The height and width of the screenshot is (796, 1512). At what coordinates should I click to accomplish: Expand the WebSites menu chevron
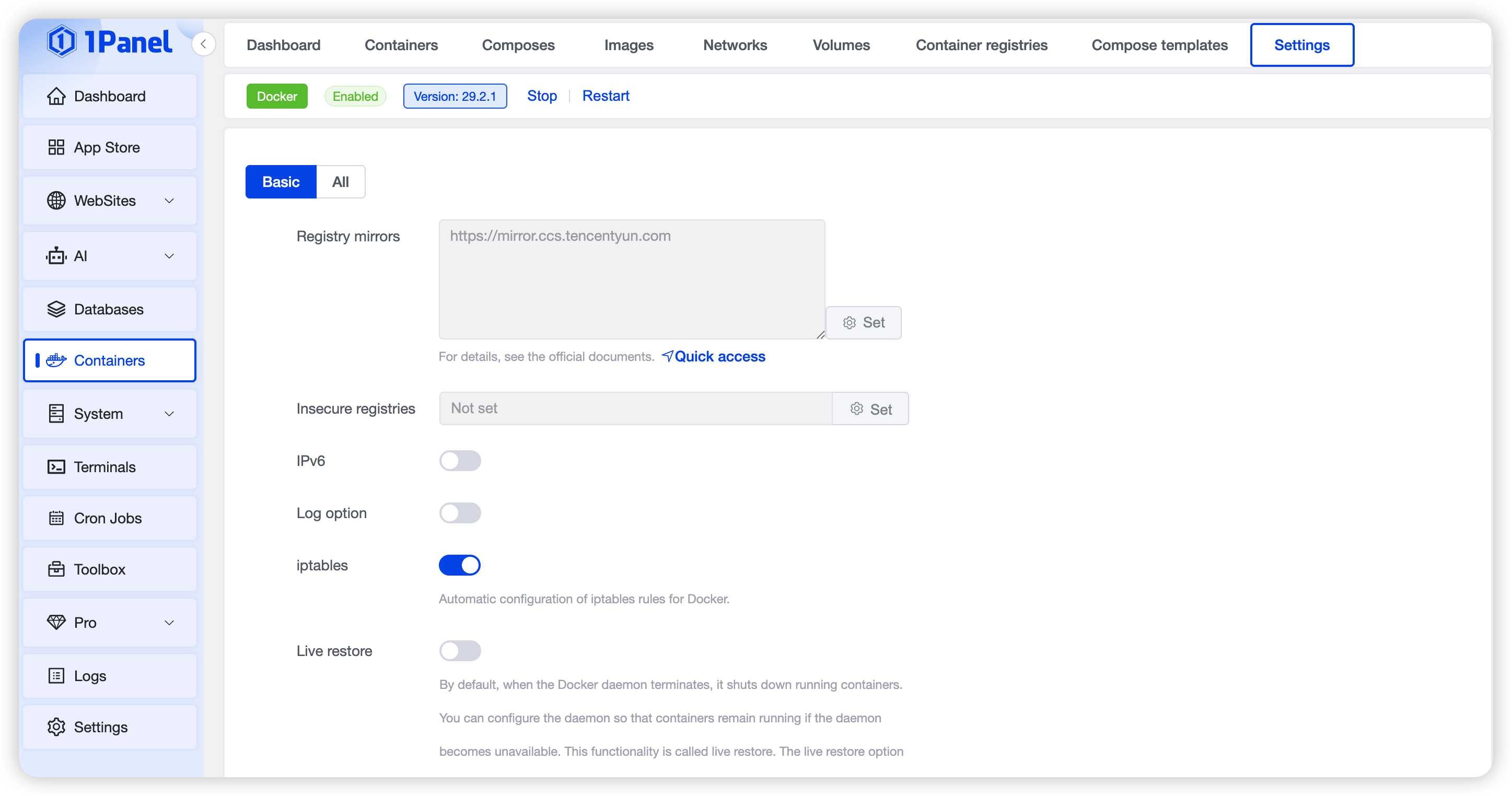169,201
